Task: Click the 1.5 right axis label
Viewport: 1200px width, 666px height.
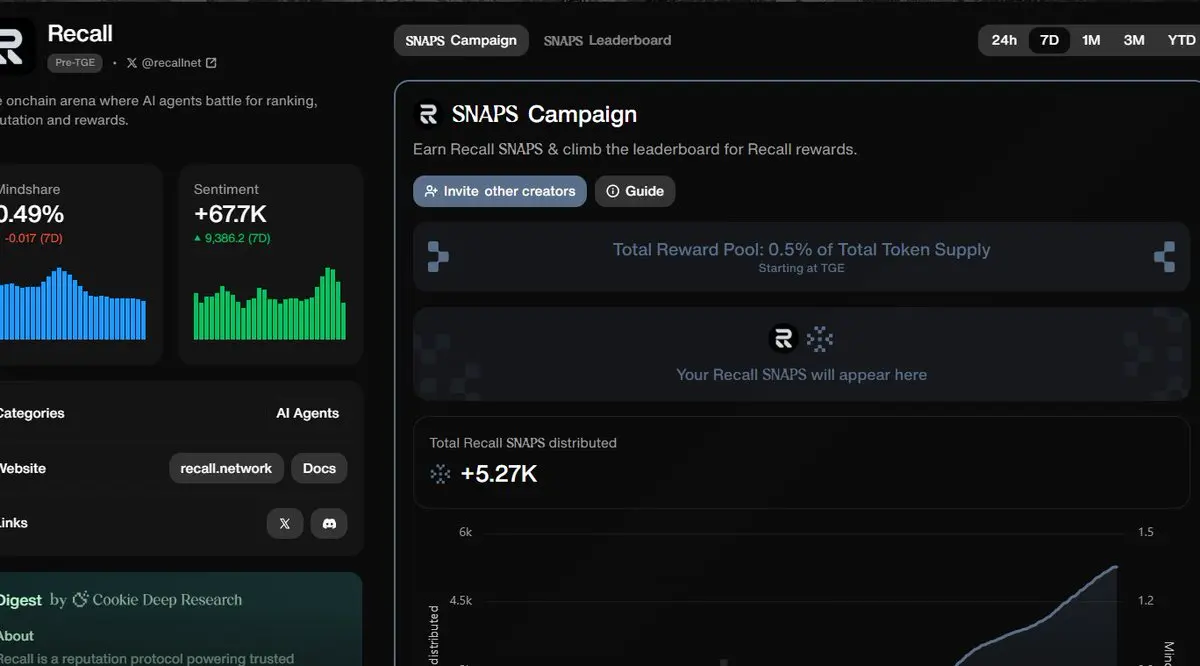Action: tap(1146, 532)
